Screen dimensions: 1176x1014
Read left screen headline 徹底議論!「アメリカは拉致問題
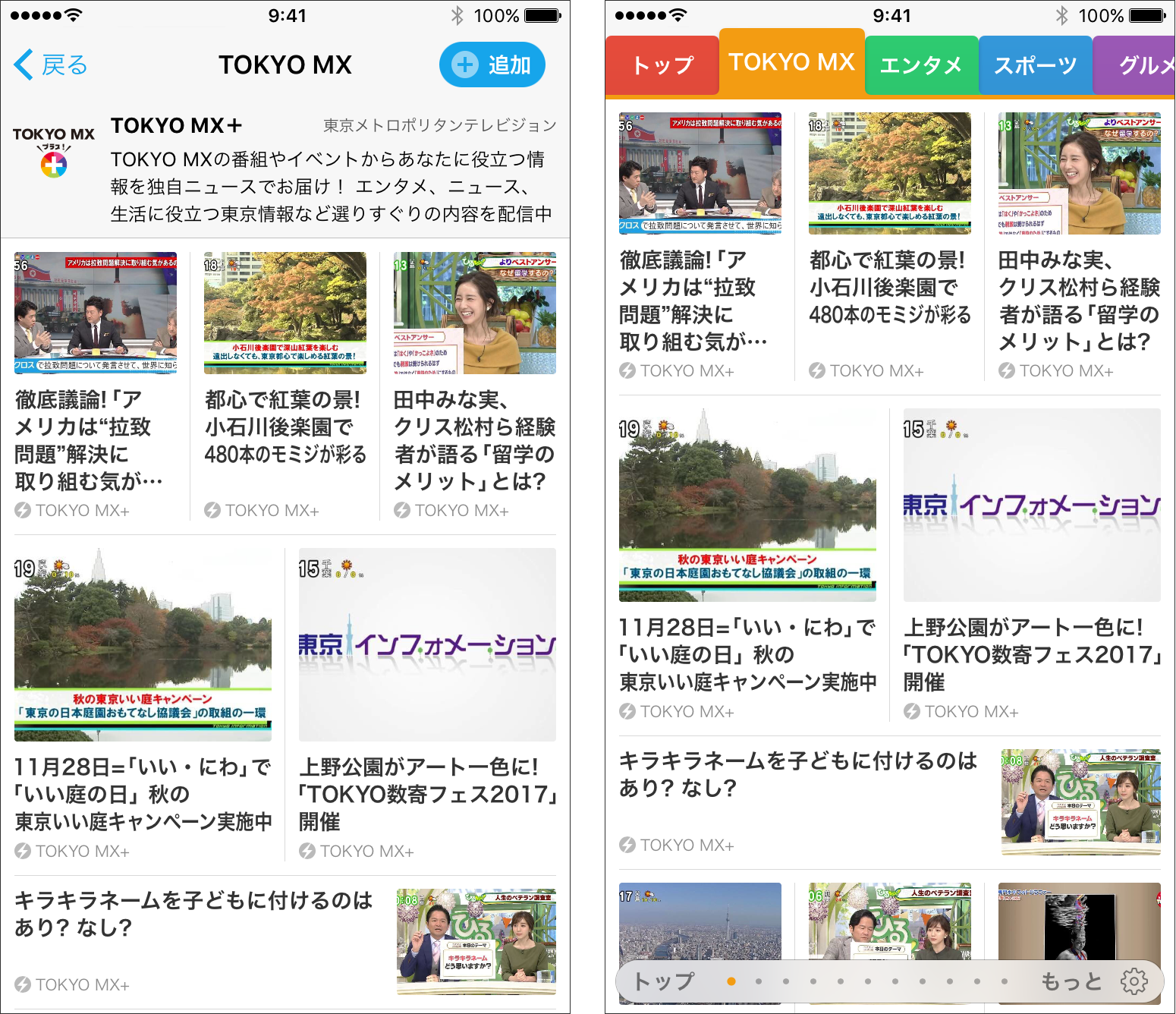(x=88, y=440)
